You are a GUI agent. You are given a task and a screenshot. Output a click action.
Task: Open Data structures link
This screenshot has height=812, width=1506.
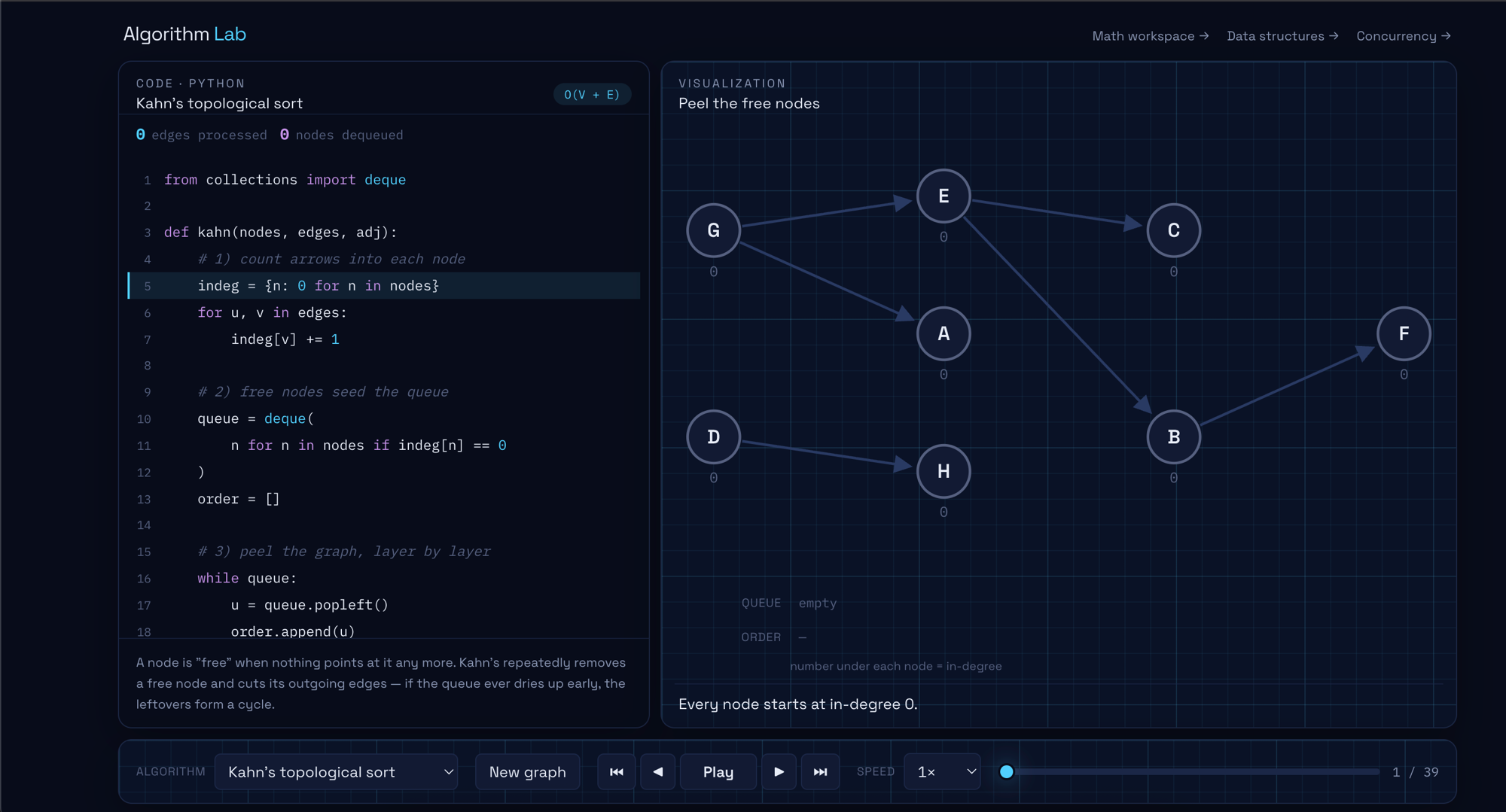click(1282, 36)
